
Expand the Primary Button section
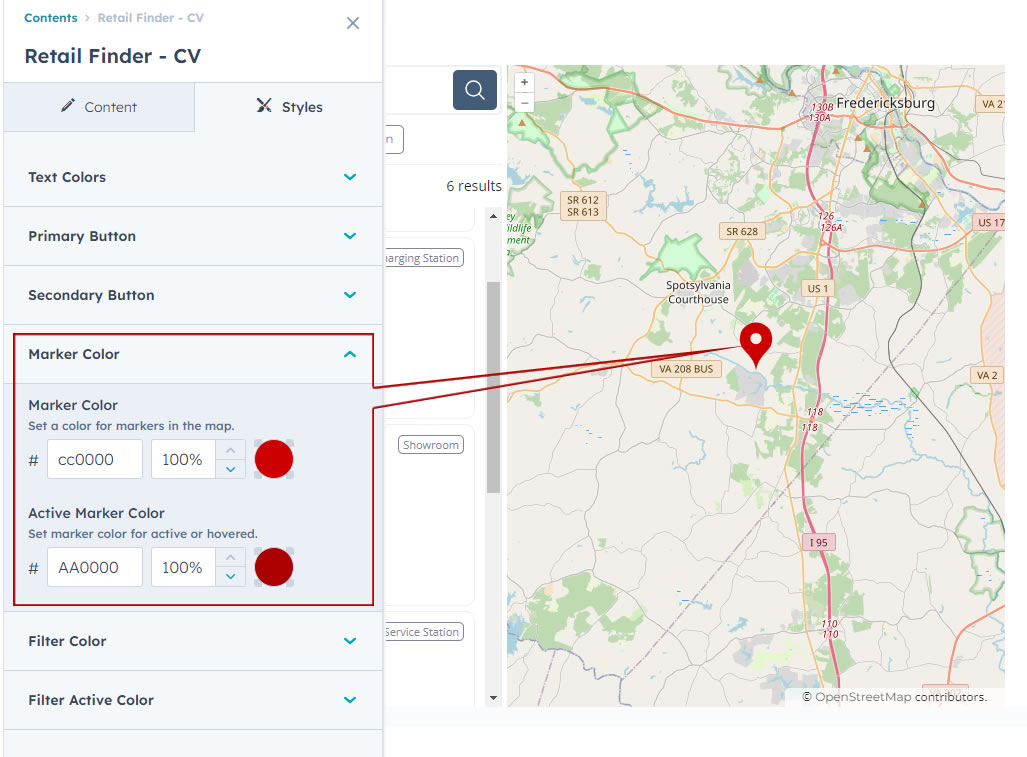point(193,236)
